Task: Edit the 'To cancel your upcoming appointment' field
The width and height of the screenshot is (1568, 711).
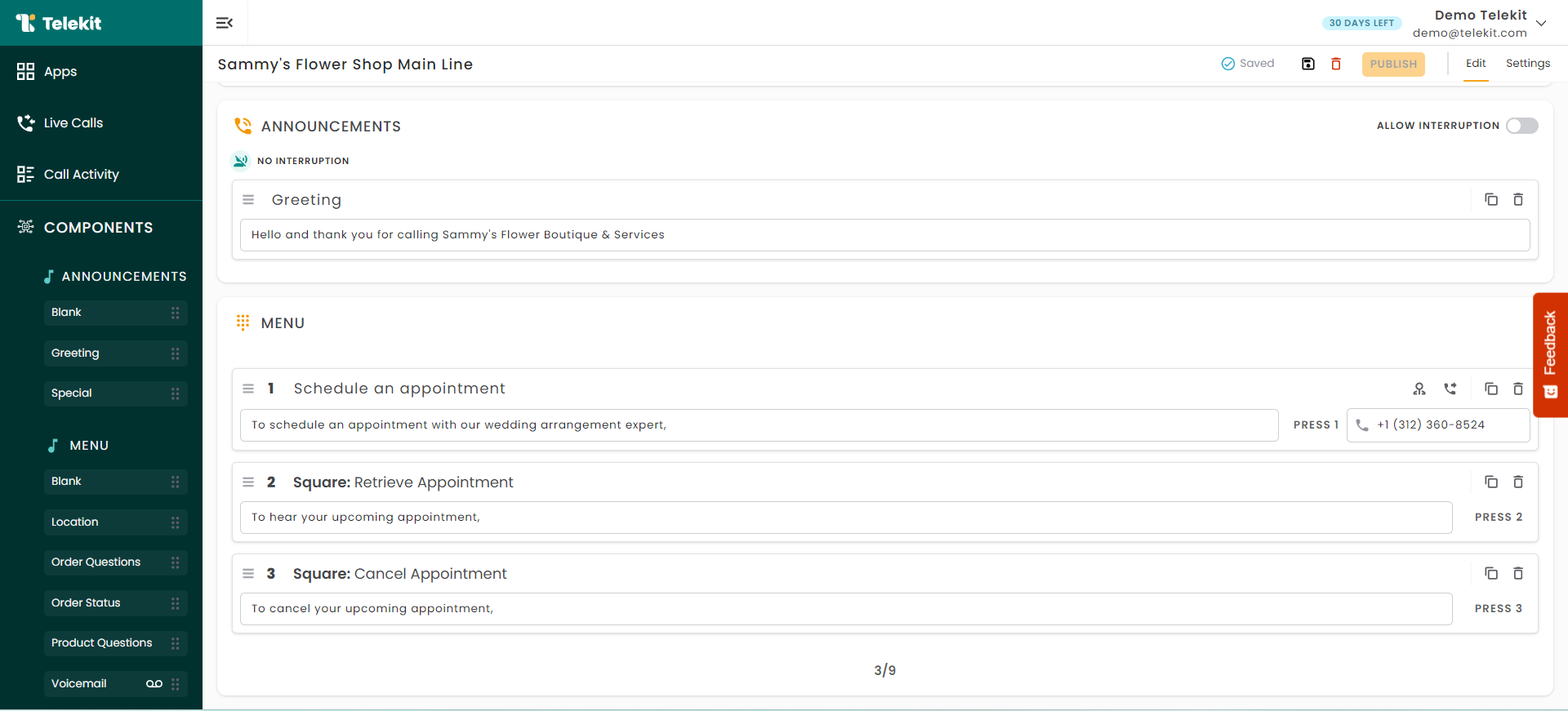Action: (x=846, y=609)
